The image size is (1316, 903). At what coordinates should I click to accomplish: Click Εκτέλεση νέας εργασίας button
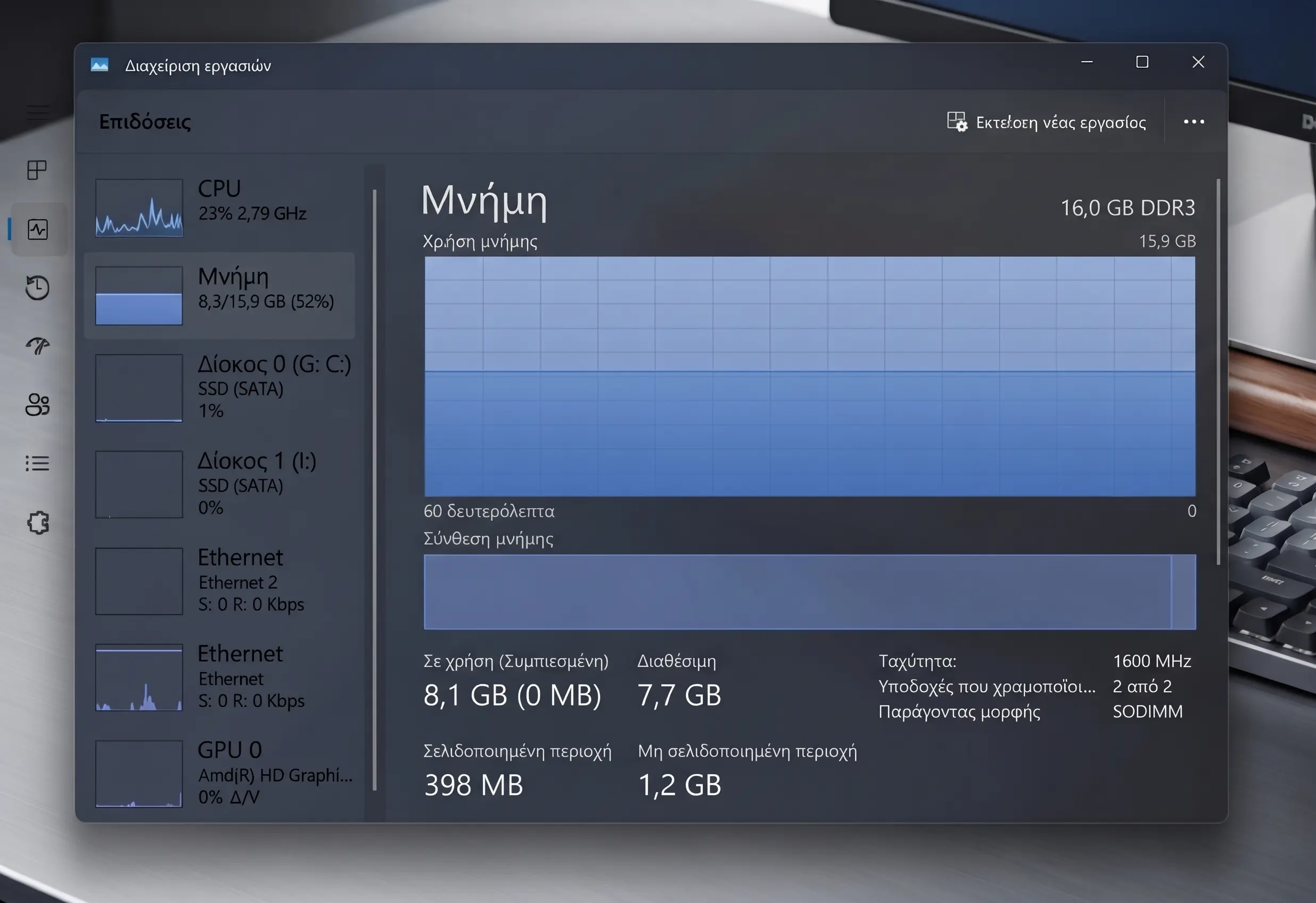pyautogui.click(x=1047, y=122)
